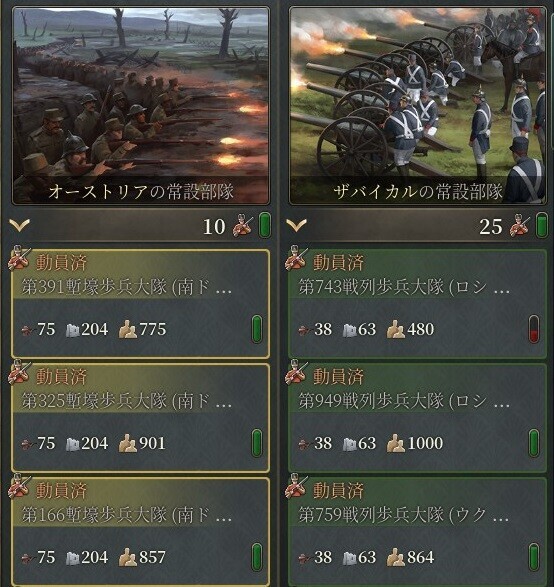This screenshot has height=587, width=554.
Task: Open the ザバイカルの常設部隊 artillery illustration
Action: 418,106
